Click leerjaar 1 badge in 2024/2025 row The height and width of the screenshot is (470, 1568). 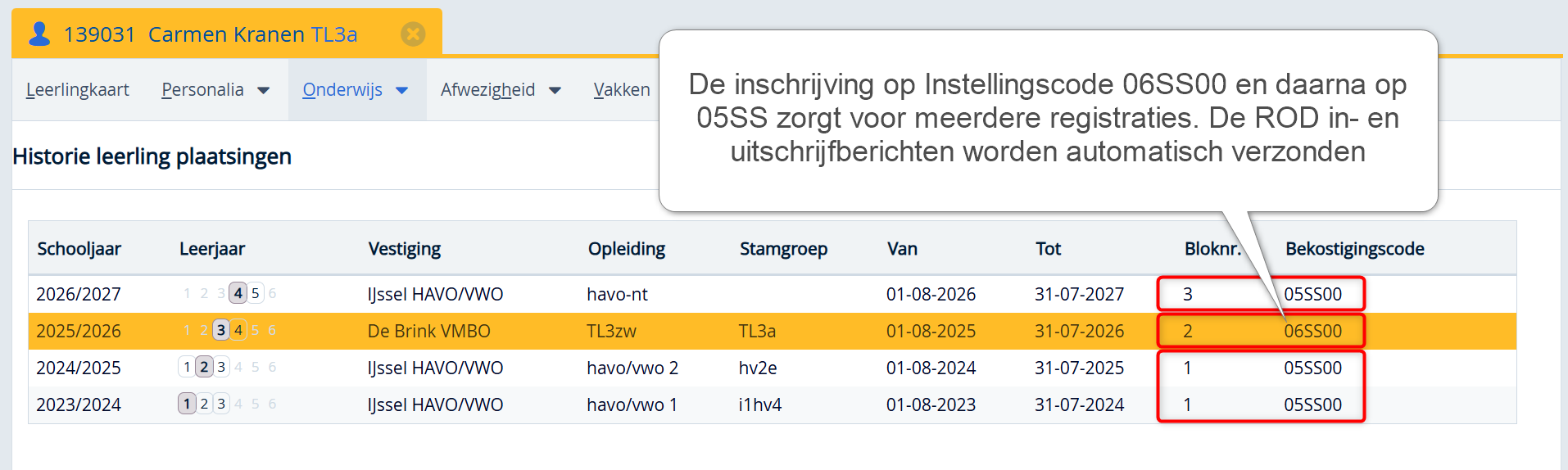[187, 367]
